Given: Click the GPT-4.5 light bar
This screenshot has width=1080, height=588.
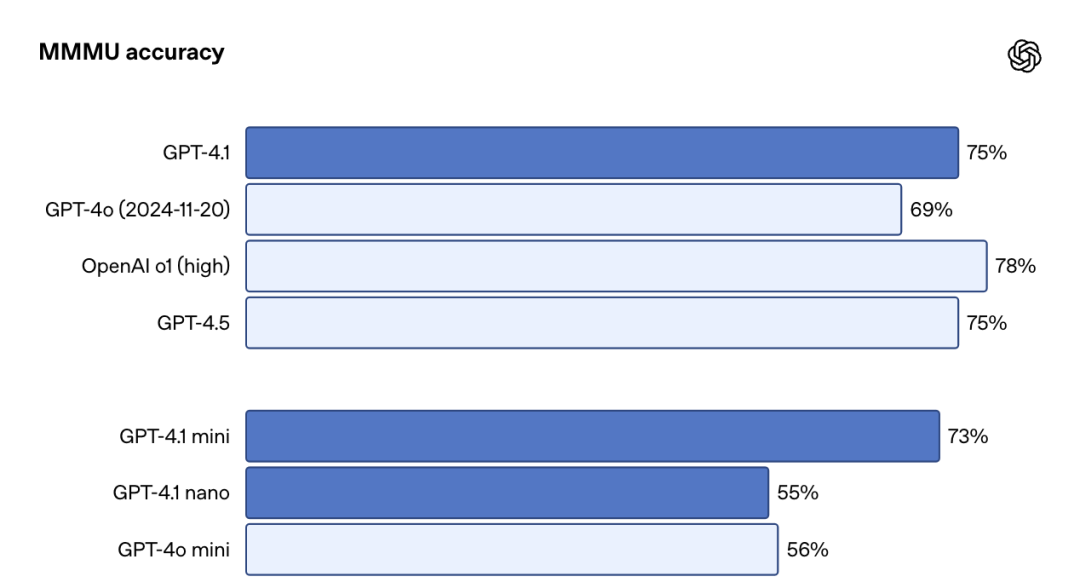Looking at the screenshot, I should [602, 323].
